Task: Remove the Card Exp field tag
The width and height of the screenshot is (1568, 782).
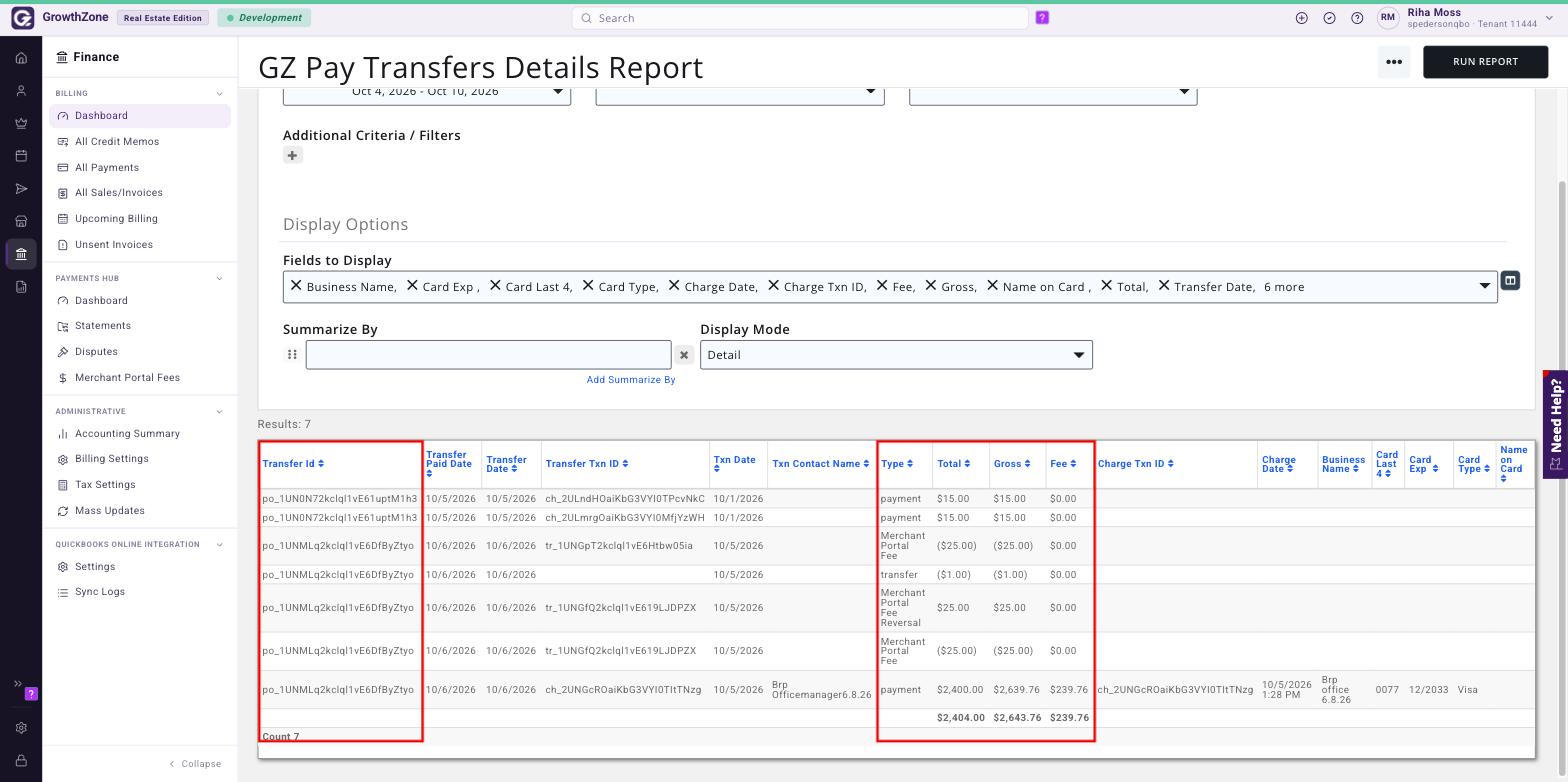Action: tap(412, 286)
